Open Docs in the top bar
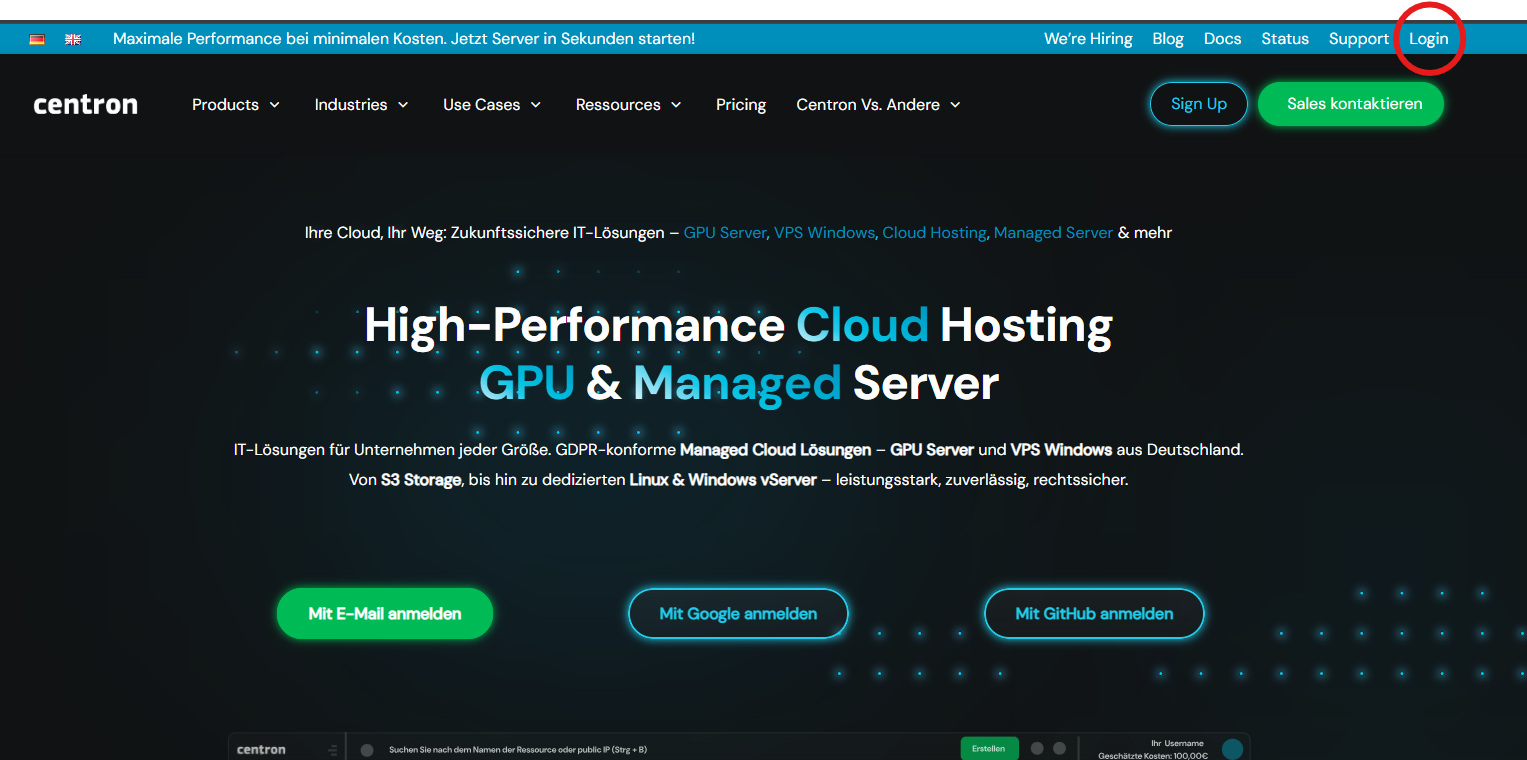Viewport: 1527px width, 760px height. (x=1222, y=39)
